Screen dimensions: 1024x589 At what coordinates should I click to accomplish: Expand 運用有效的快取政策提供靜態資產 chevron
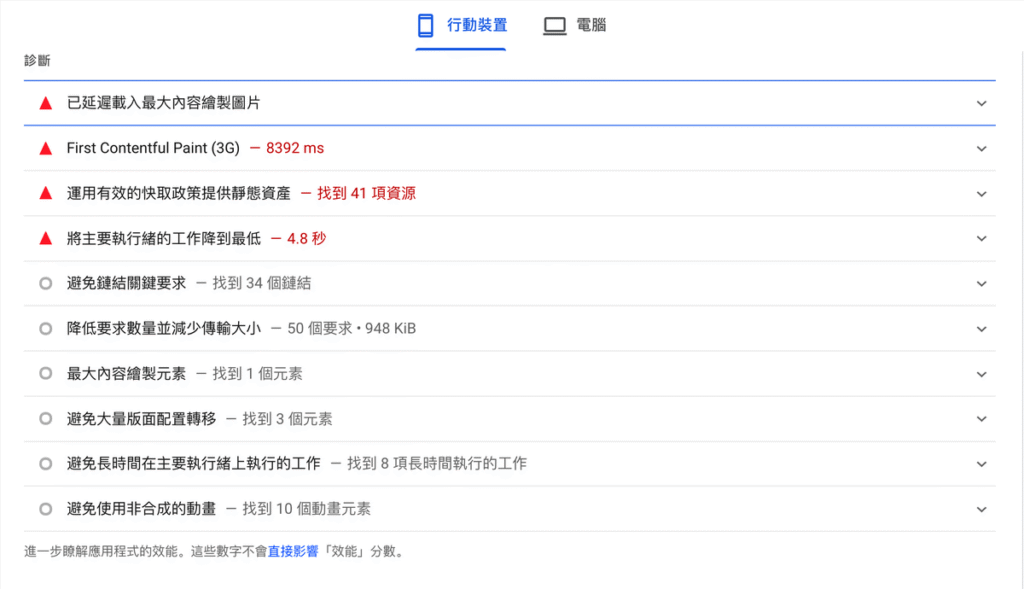[x=981, y=194]
